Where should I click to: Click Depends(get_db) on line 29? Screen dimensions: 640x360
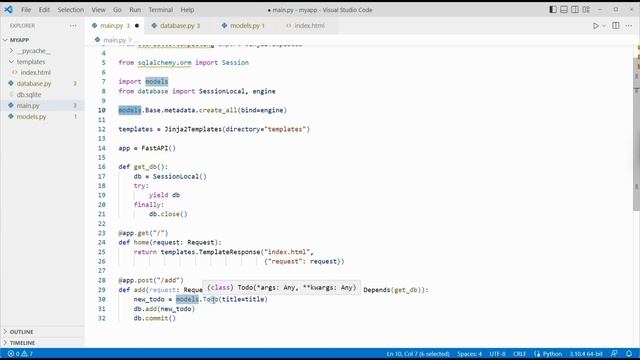[x=394, y=290]
